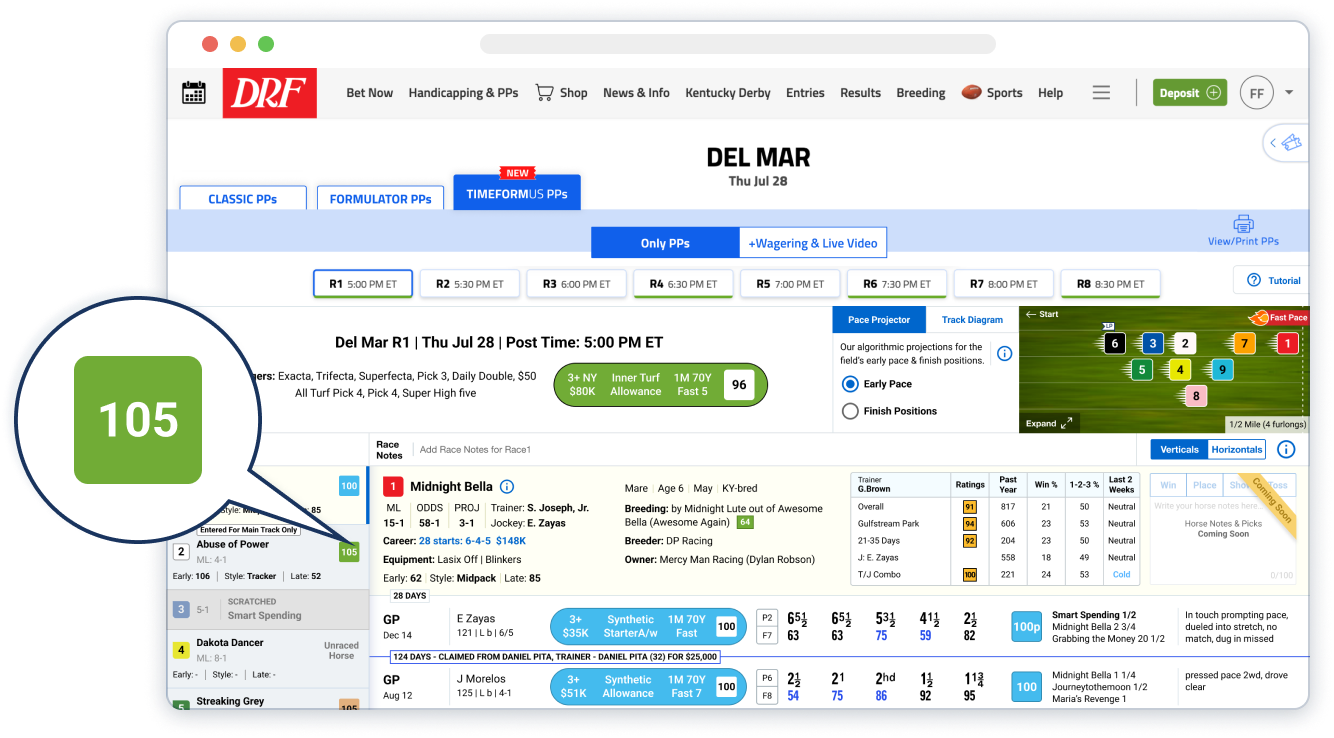Click horse number 6 on pace map

[1115, 344]
